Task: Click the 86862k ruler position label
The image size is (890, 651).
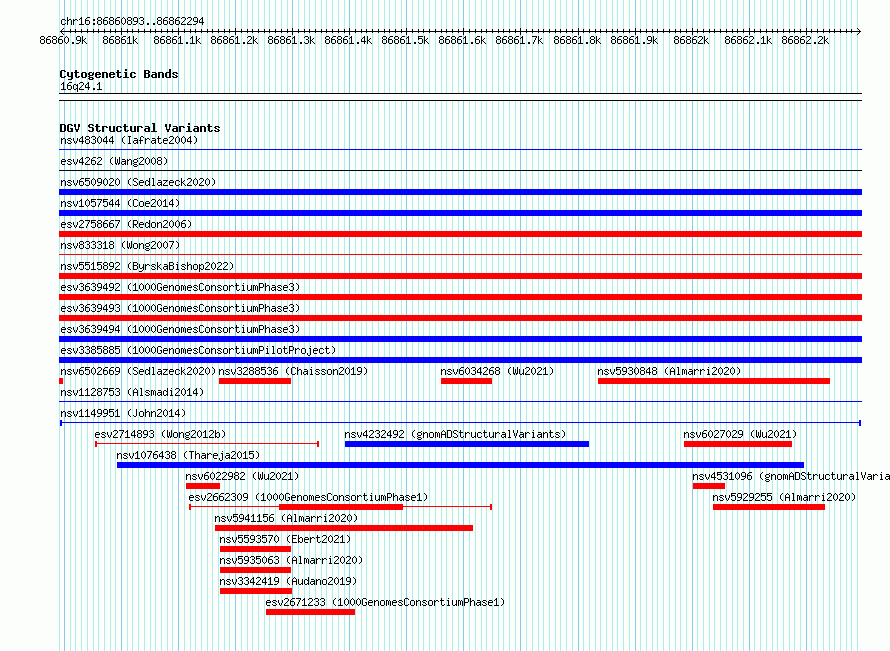Action: [691, 40]
